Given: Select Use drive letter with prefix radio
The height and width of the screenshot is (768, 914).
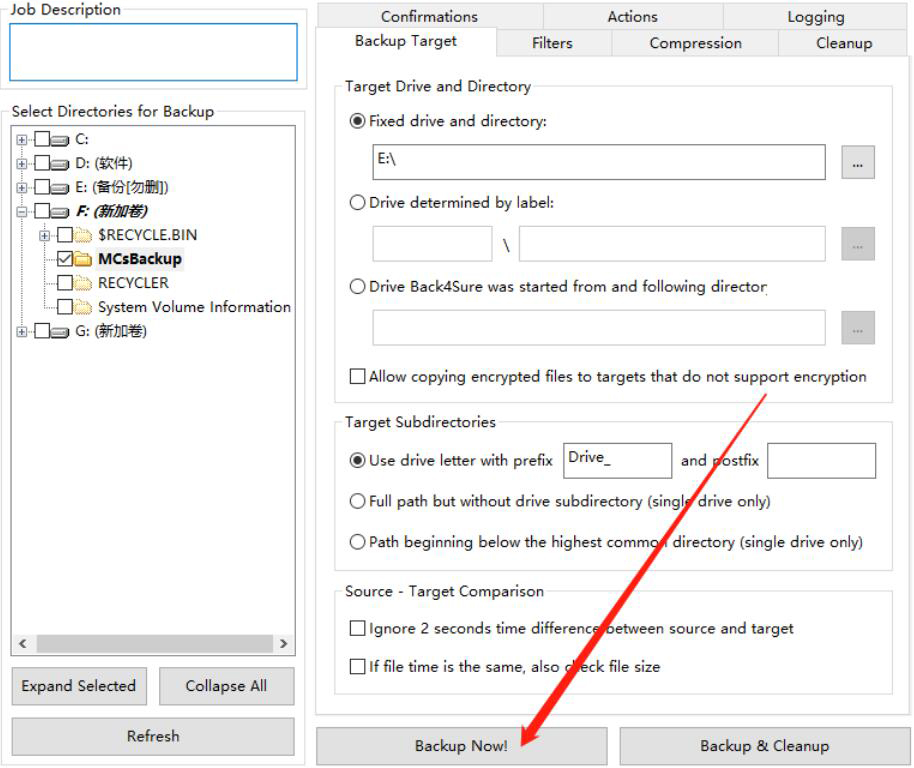Looking at the screenshot, I should [x=357, y=460].
